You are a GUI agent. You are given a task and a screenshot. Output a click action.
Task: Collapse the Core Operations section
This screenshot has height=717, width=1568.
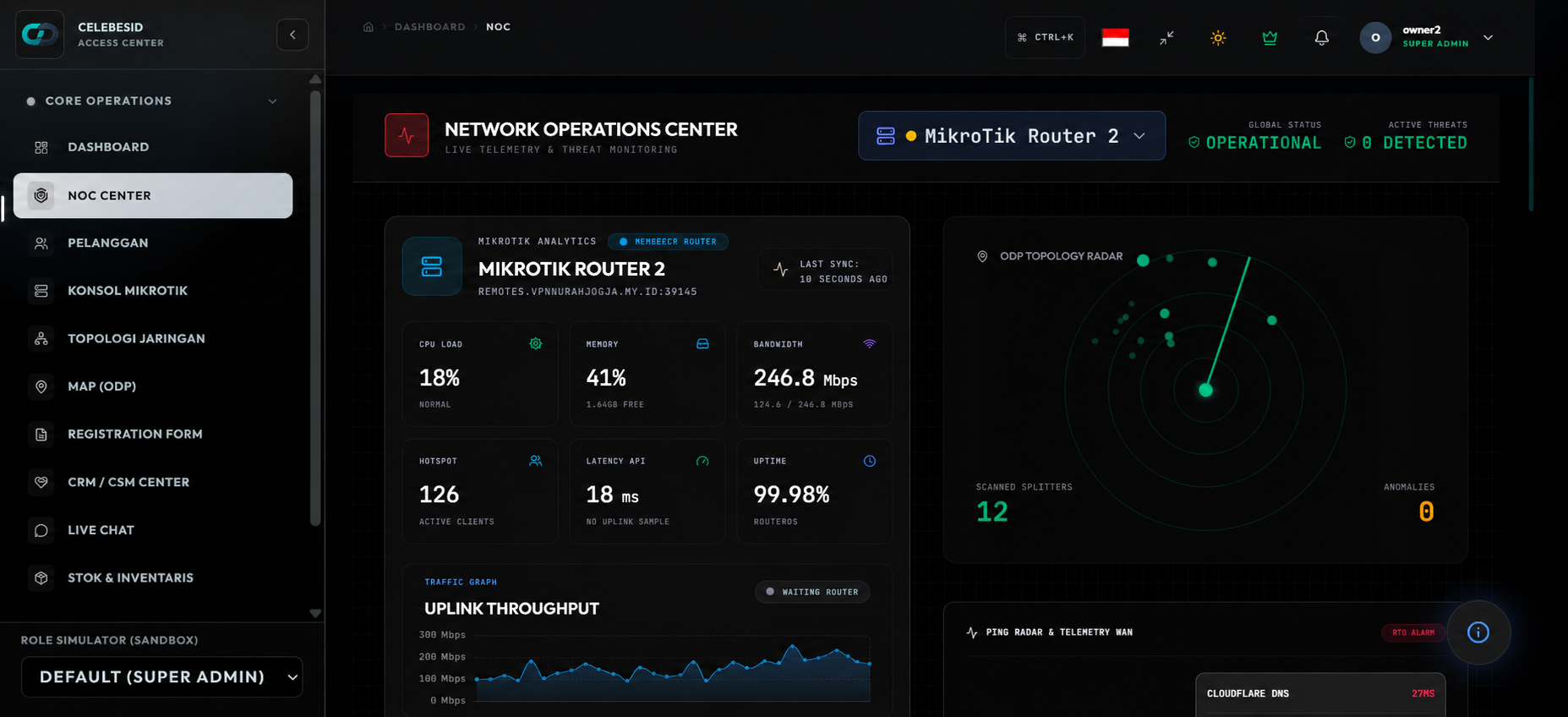[x=272, y=101]
